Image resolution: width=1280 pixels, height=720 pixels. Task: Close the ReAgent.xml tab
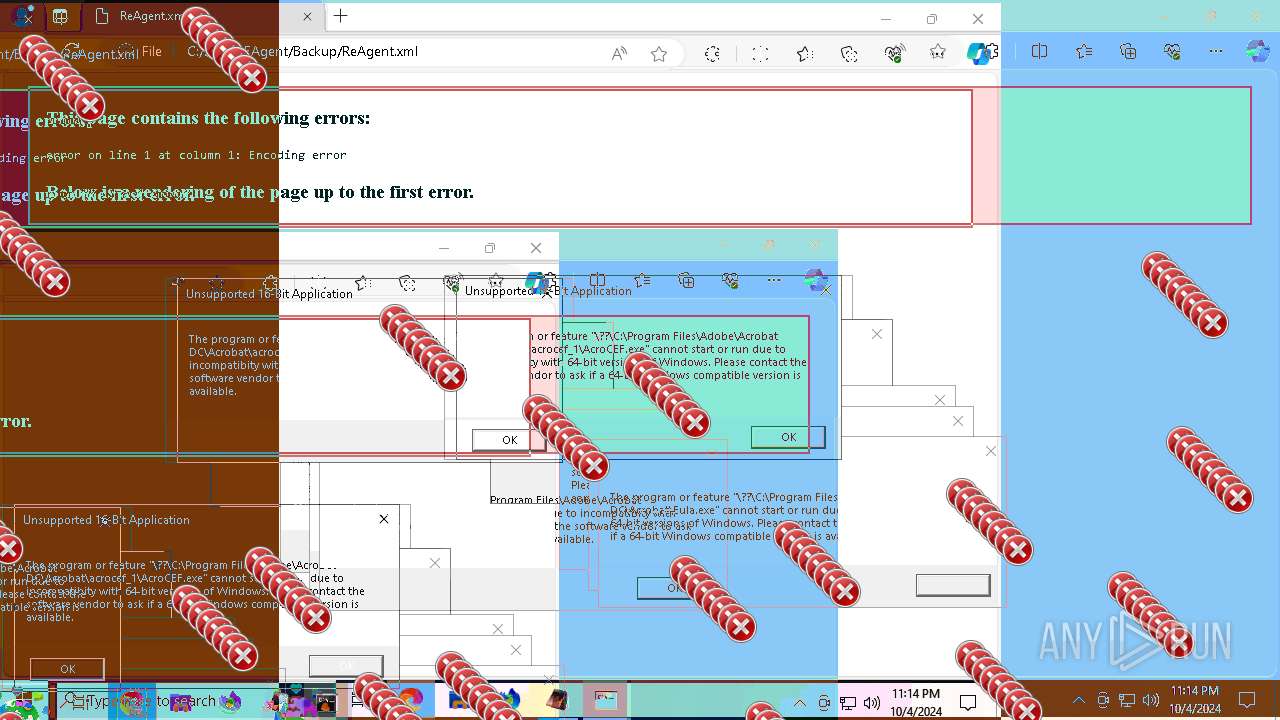pos(307,16)
